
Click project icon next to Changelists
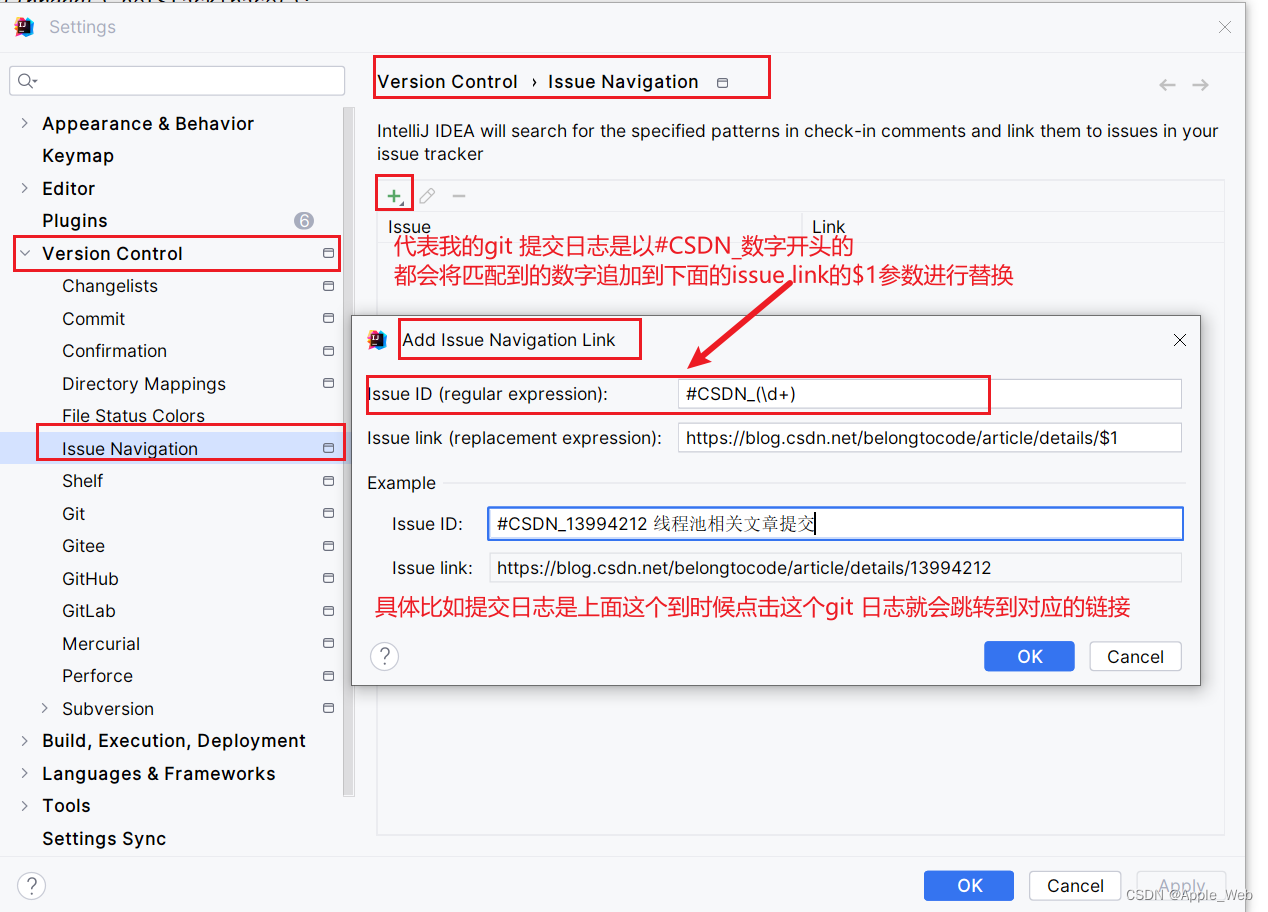coord(328,286)
